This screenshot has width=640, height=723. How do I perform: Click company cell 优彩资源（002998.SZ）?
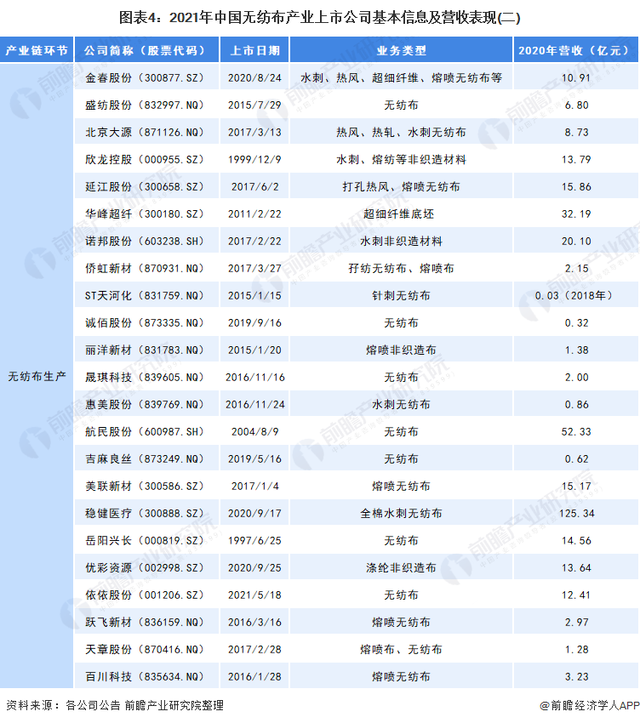(145, 568)
